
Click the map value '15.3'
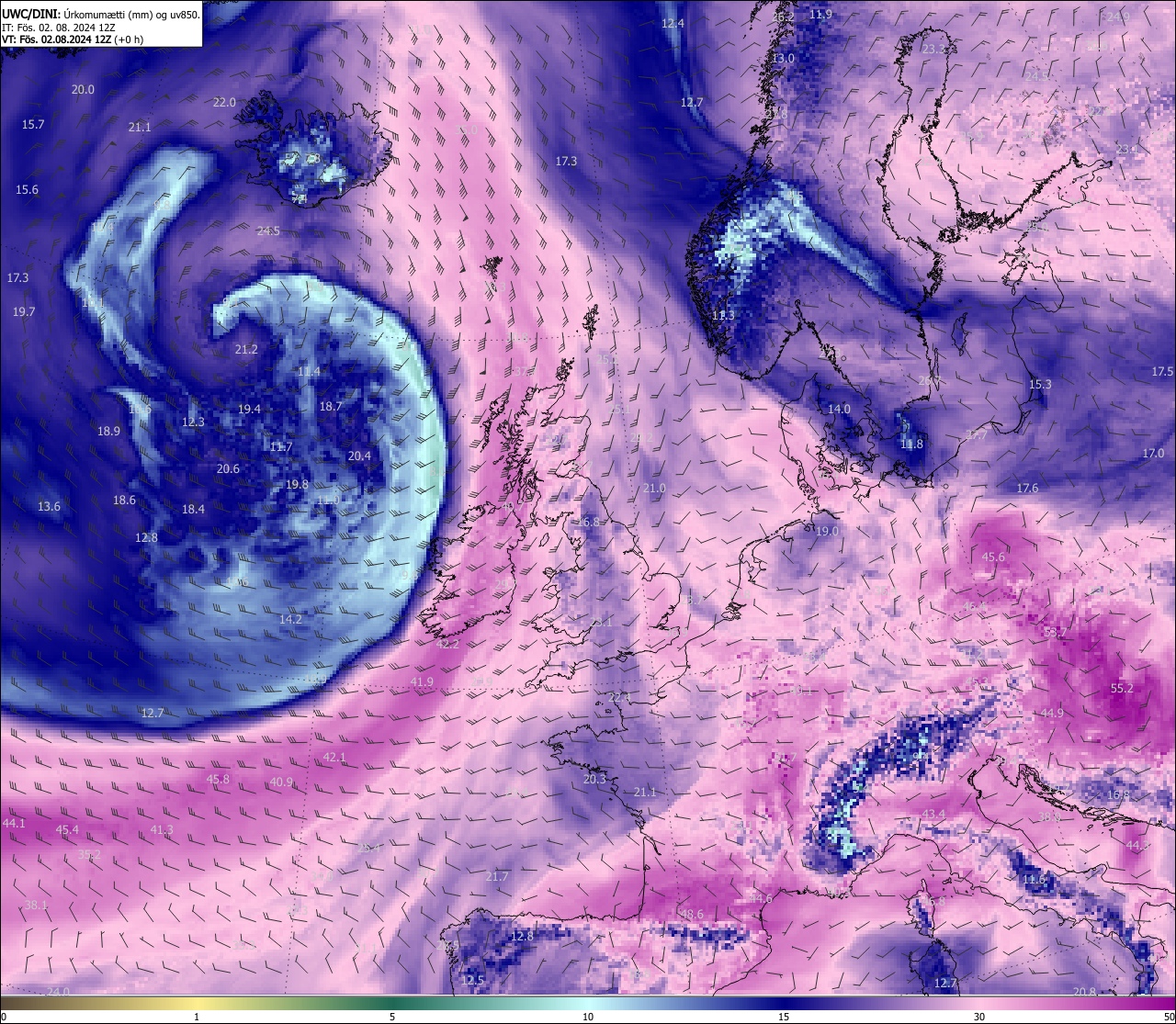tap(1039, 384)
